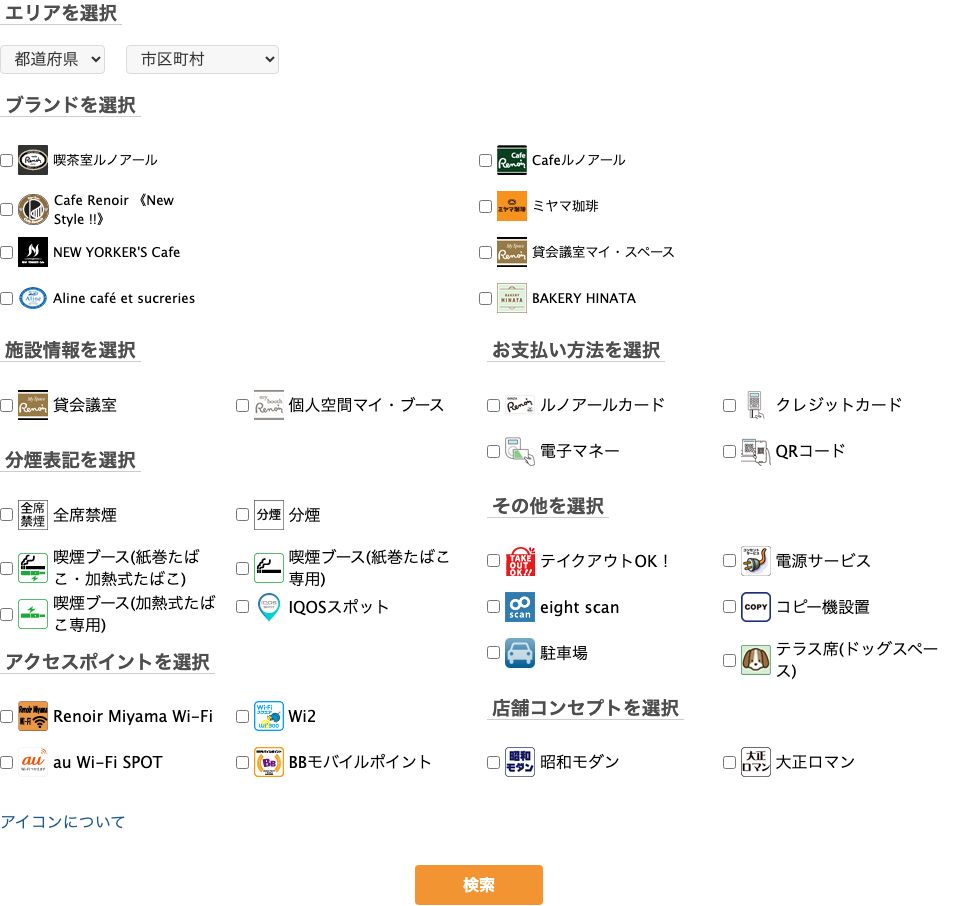The height and width of the screenshot is (906, 958).
Task: Click the orange ミヤマ珈琲 logo icon
Action: [x=511, y=206]
